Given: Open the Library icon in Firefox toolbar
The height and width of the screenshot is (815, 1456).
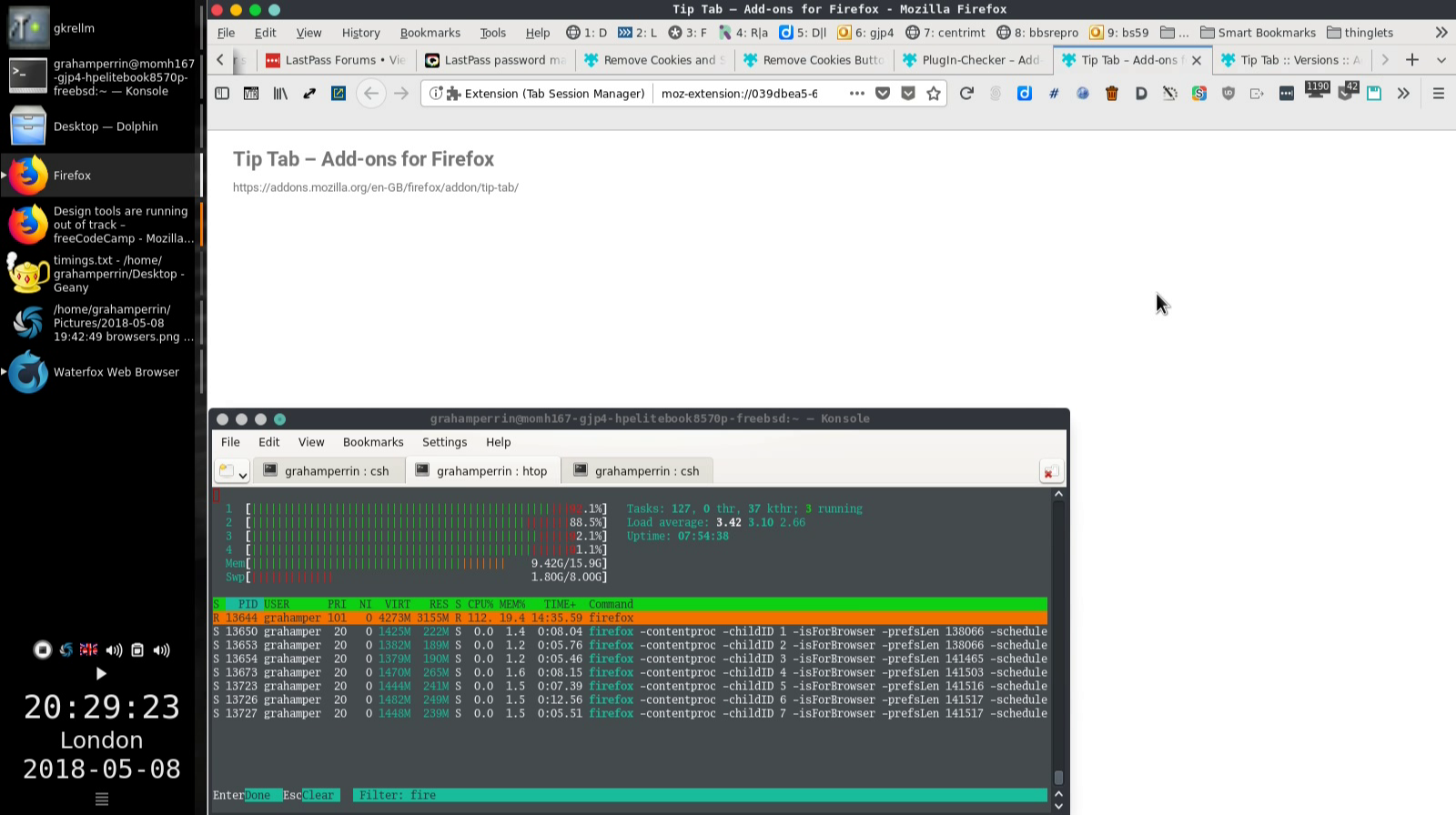Looking at the screenshot, I should click(x=280, y=94).
